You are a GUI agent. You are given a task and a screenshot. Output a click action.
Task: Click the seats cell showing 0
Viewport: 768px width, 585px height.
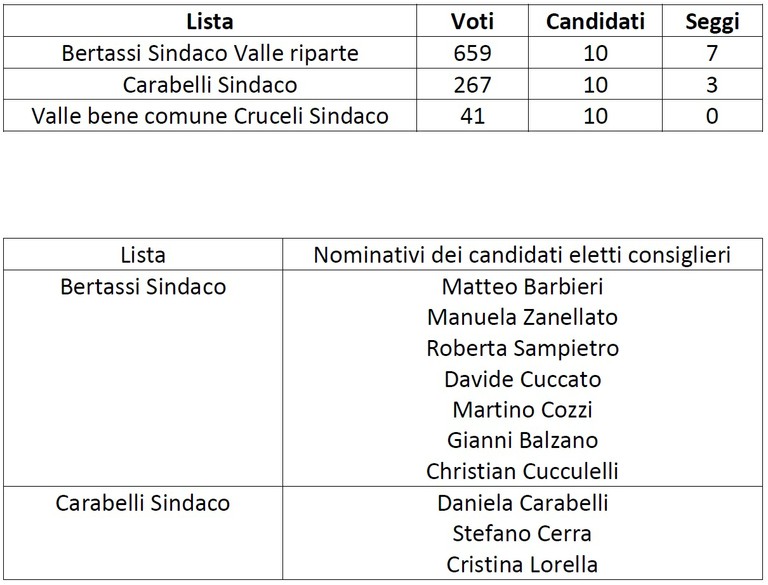711,116
